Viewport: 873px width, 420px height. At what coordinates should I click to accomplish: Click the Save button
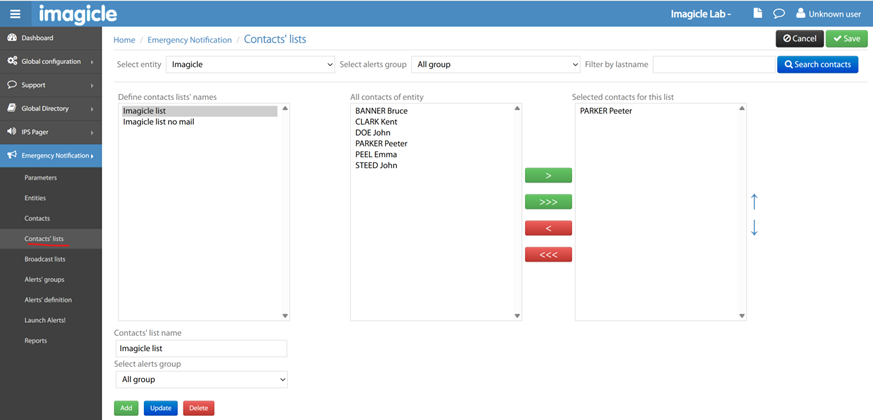pos(846,39)
